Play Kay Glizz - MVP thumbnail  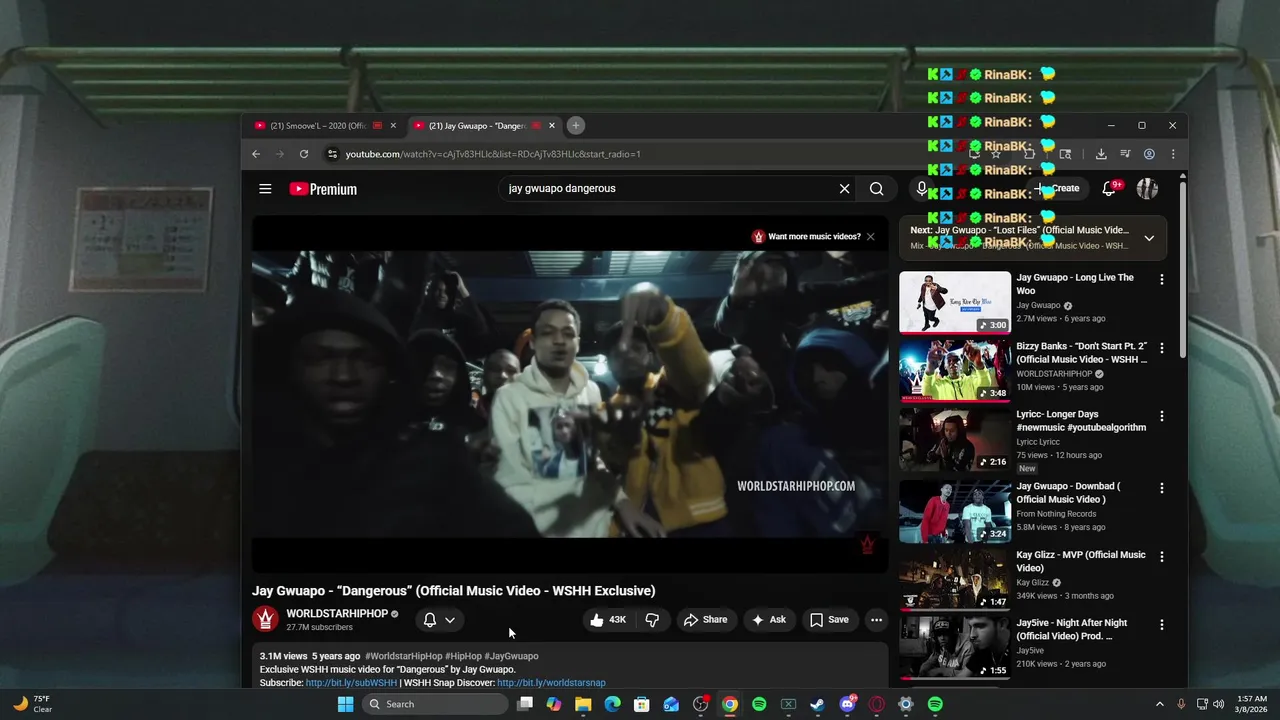[x=955, y=579]
